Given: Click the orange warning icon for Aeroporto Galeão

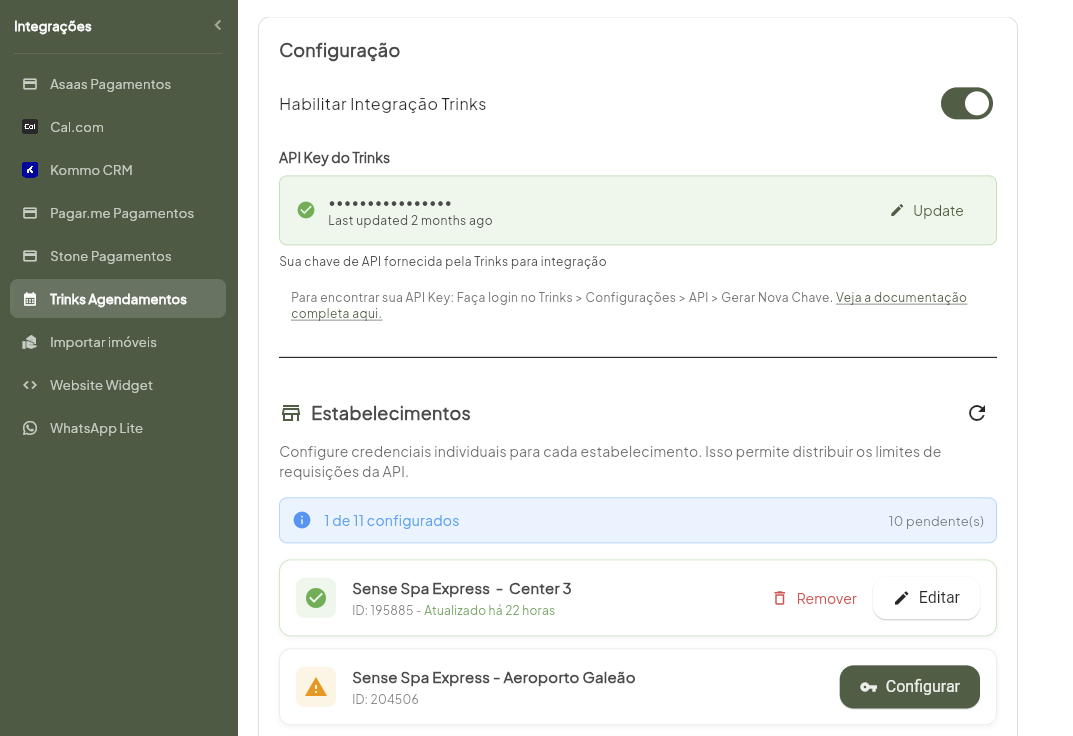Looking at the screenshot, I should tap(316, 687).
